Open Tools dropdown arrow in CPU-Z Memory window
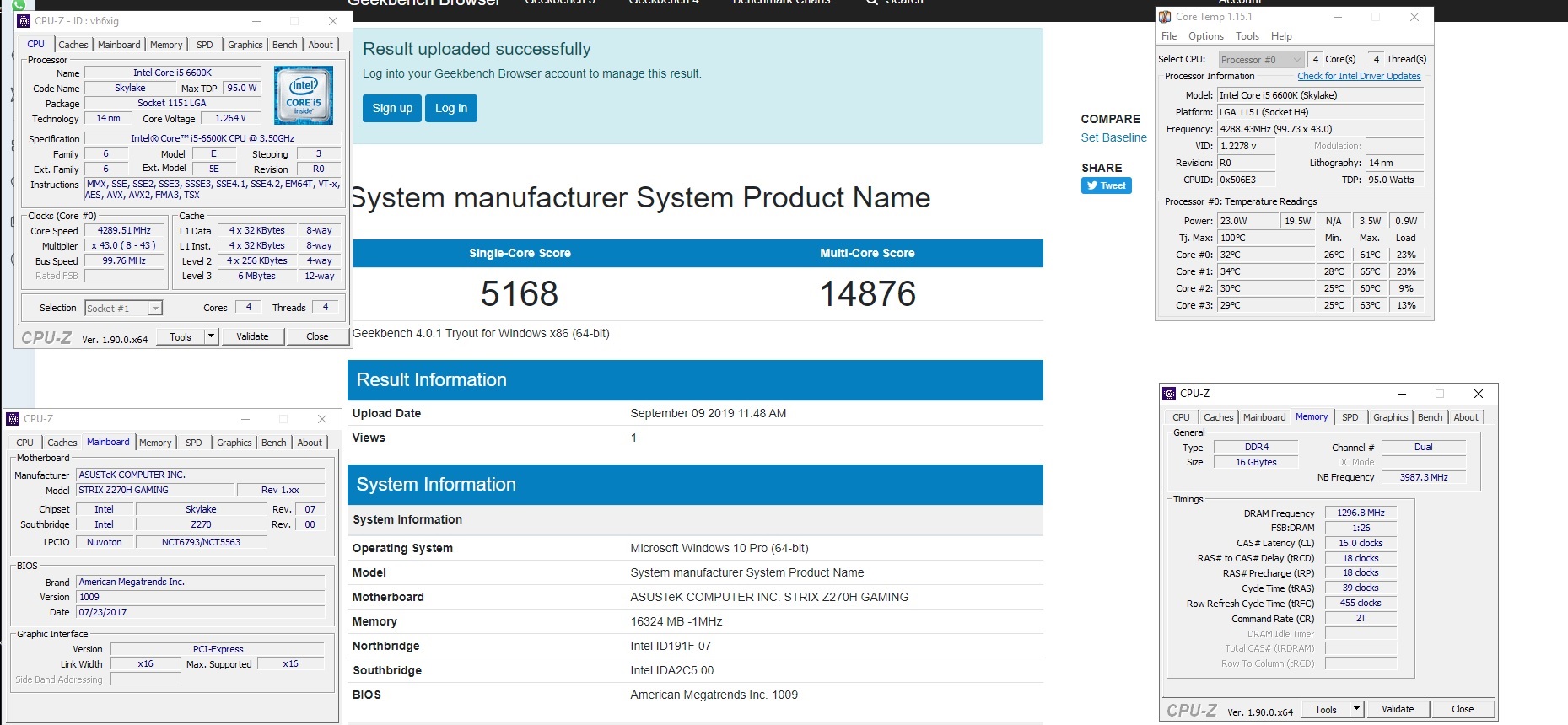 click(1356, 709)
